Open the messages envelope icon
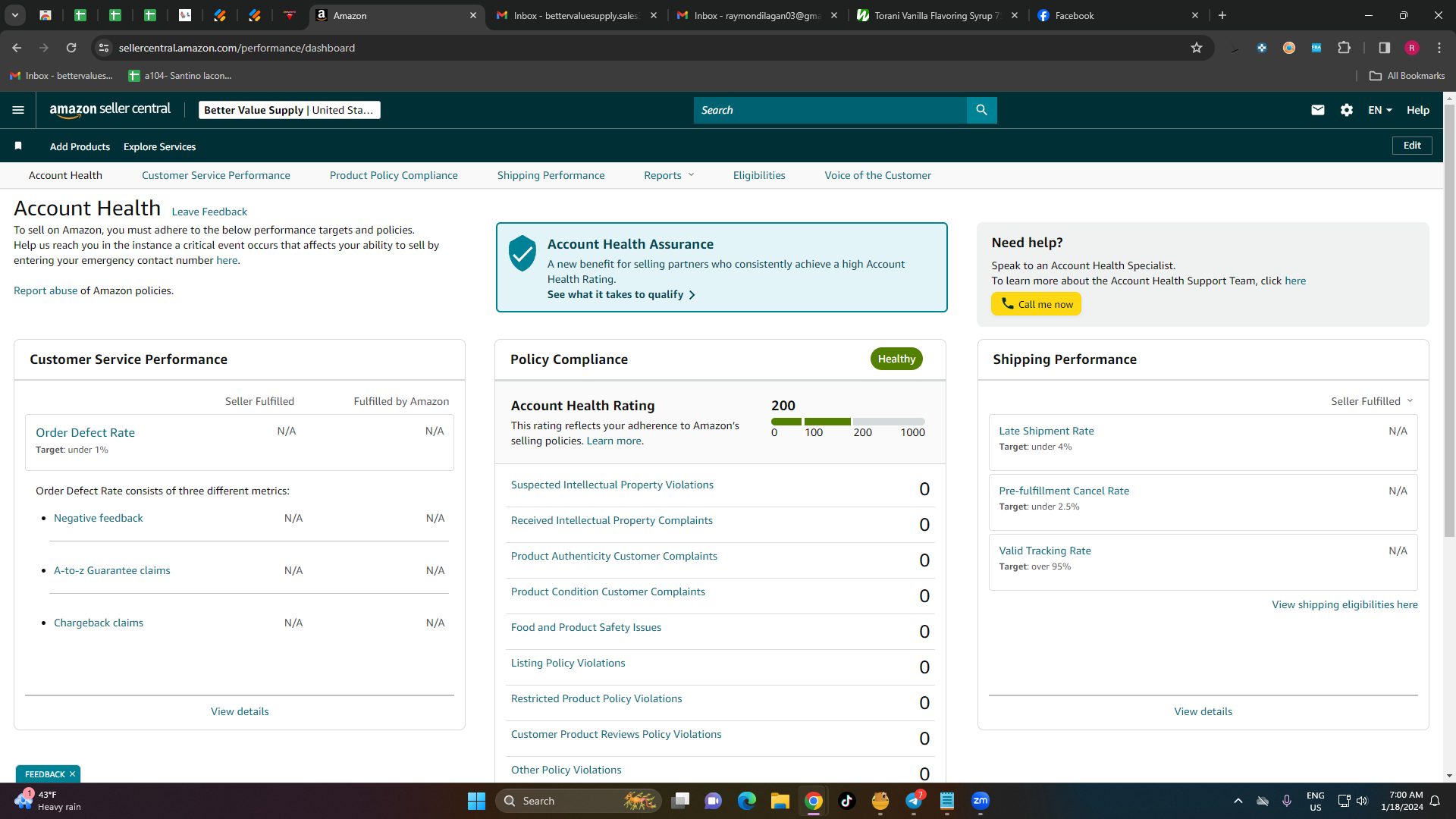This screenshot has height=819, width=1456. pos(1318,110)
